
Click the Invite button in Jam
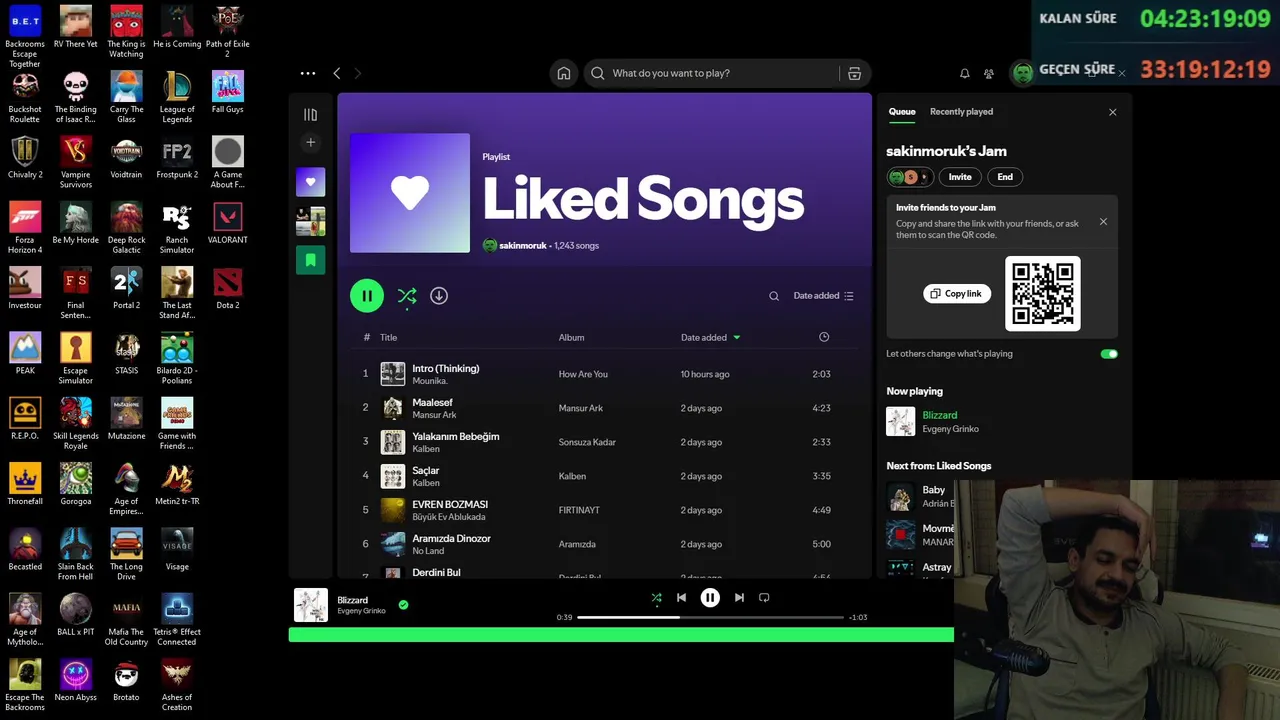click(960, 177)
